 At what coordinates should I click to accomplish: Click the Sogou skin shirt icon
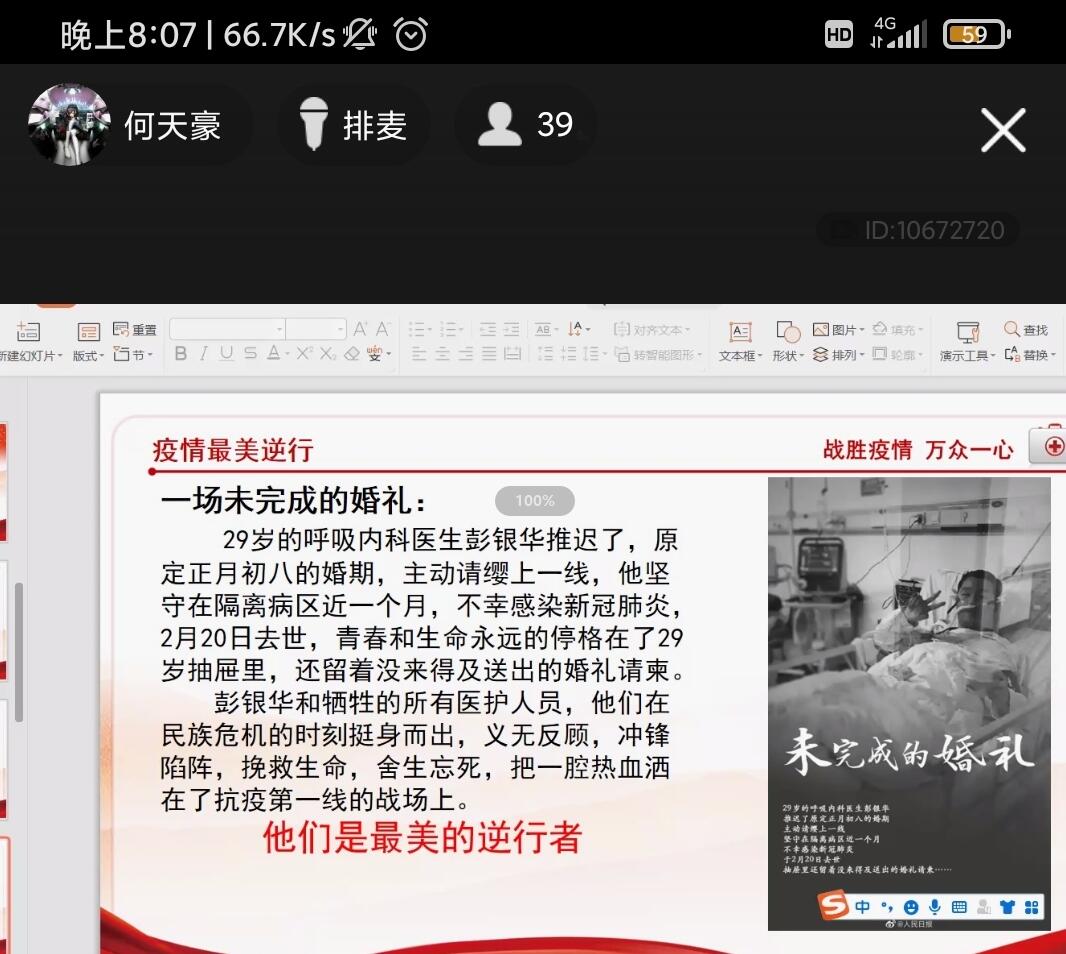1008,907
